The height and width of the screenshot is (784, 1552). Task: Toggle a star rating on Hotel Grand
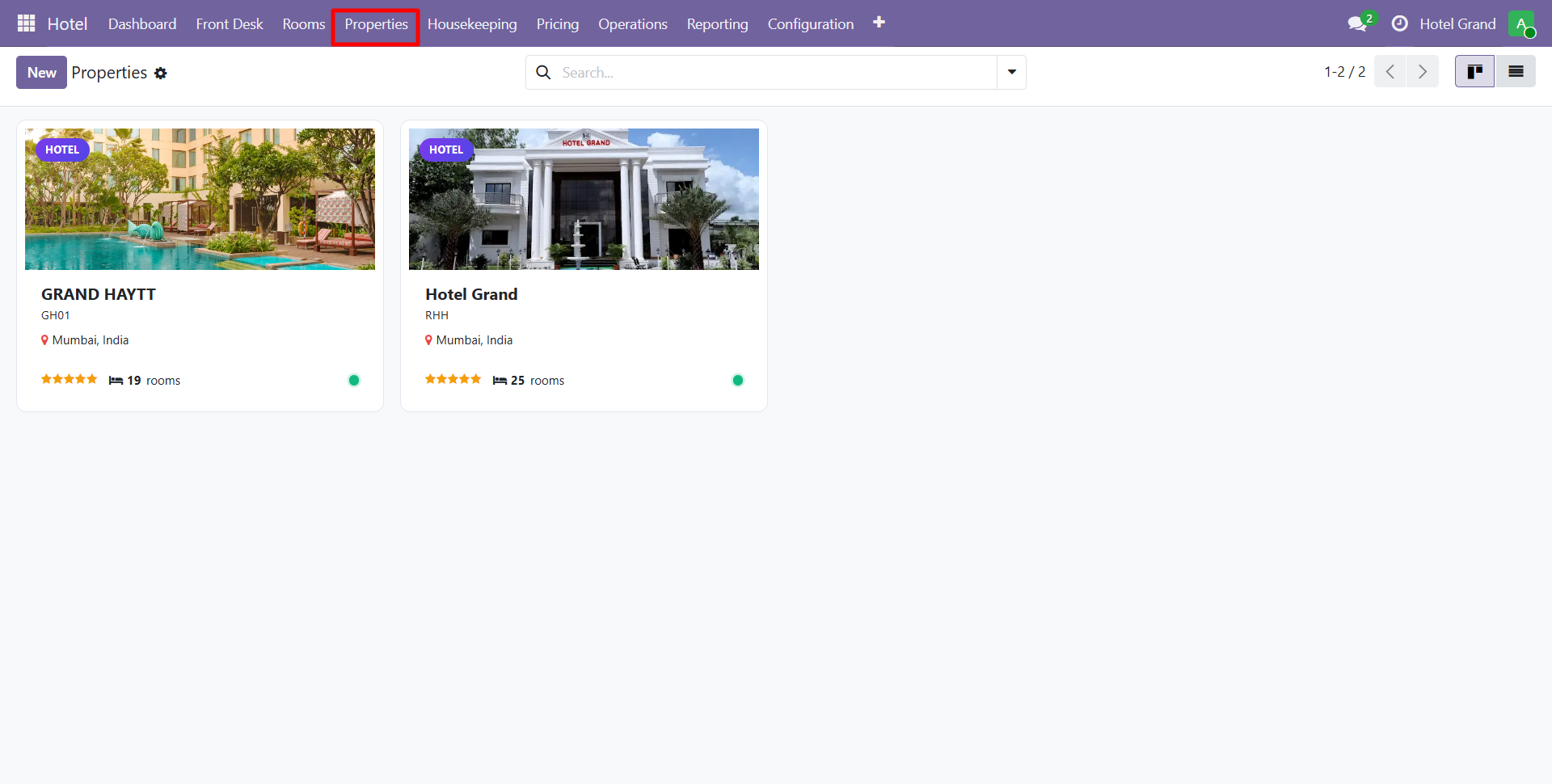click(x=453, y=378)
